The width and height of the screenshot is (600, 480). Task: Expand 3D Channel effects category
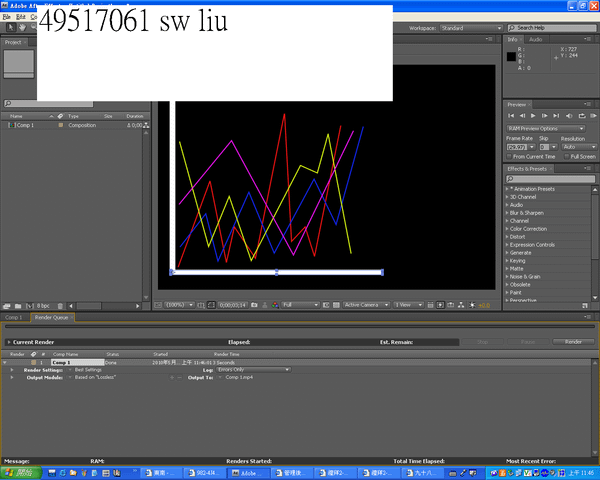coord(507,197)
